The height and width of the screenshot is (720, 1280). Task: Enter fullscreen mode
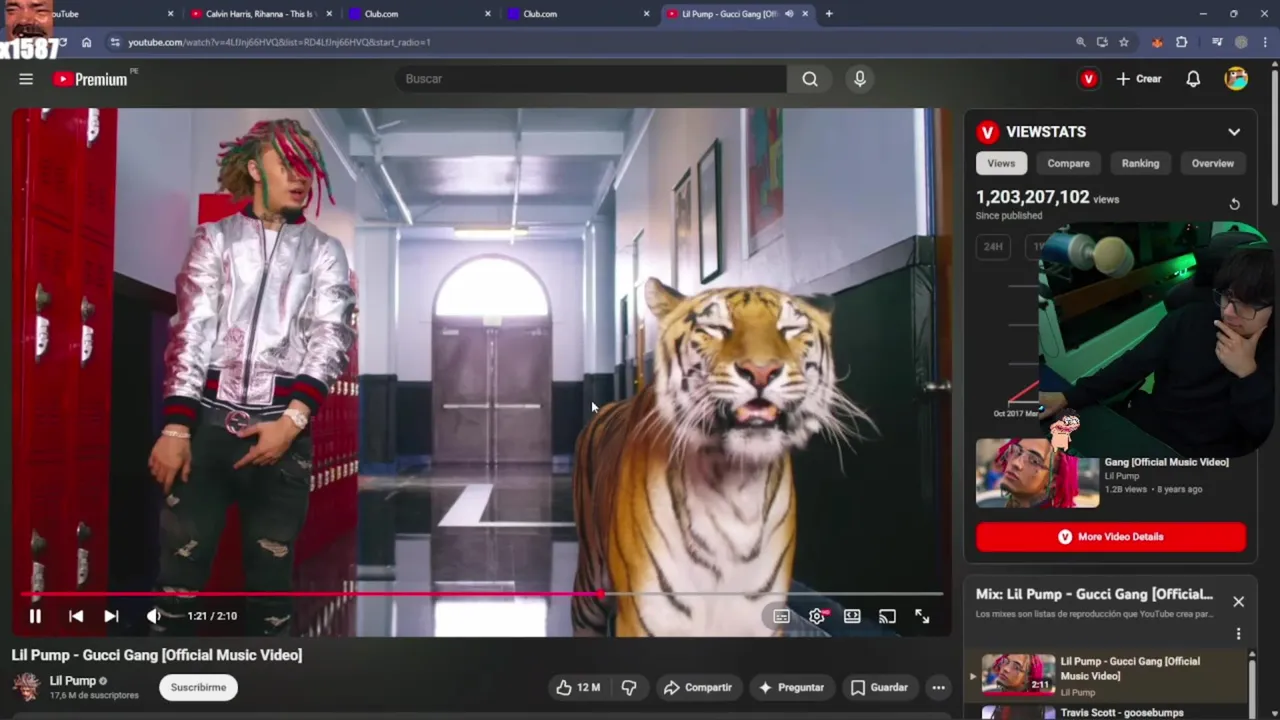coord(922,616)
